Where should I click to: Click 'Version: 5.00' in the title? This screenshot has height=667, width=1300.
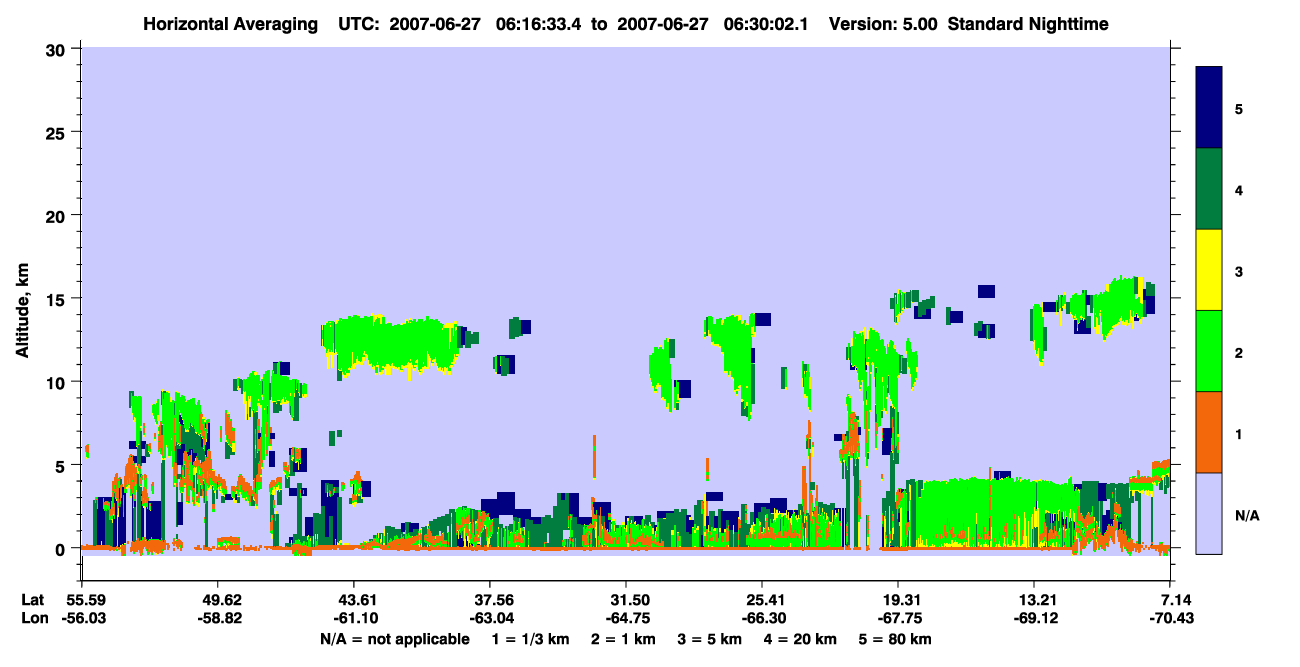[x=883, y=23]
